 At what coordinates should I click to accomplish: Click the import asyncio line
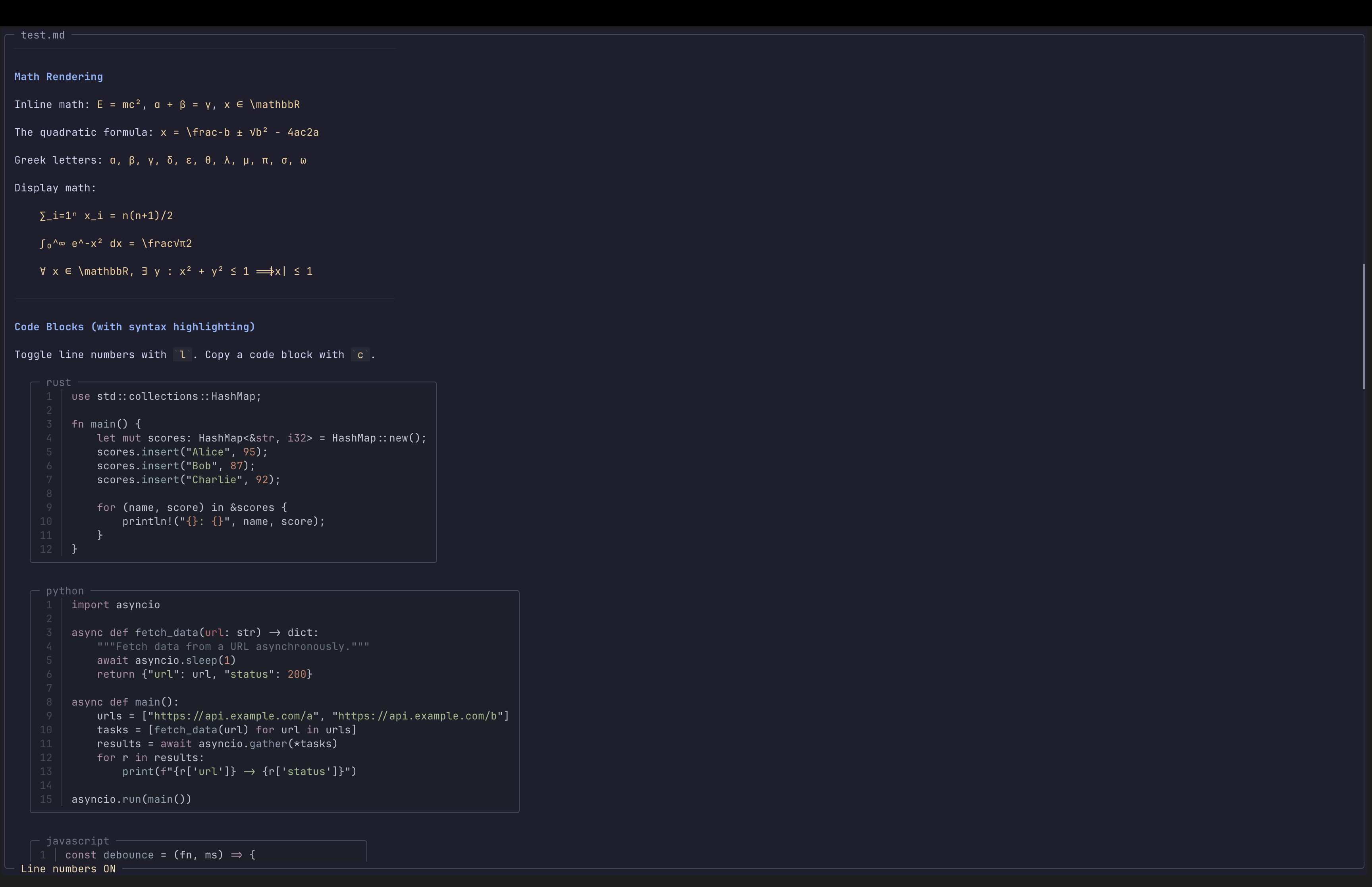[x=116, y=605]
